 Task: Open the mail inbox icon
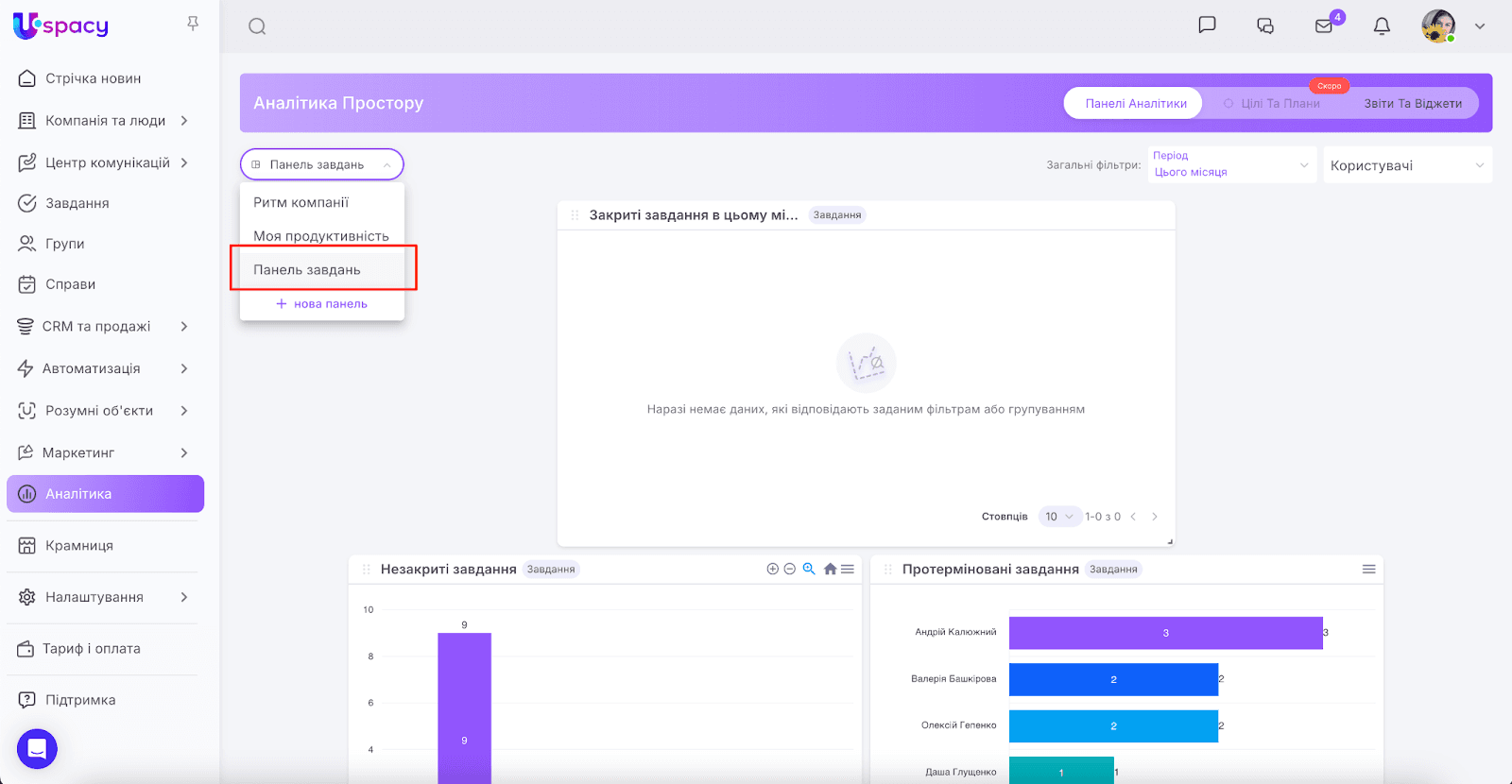pos(1324,26)
